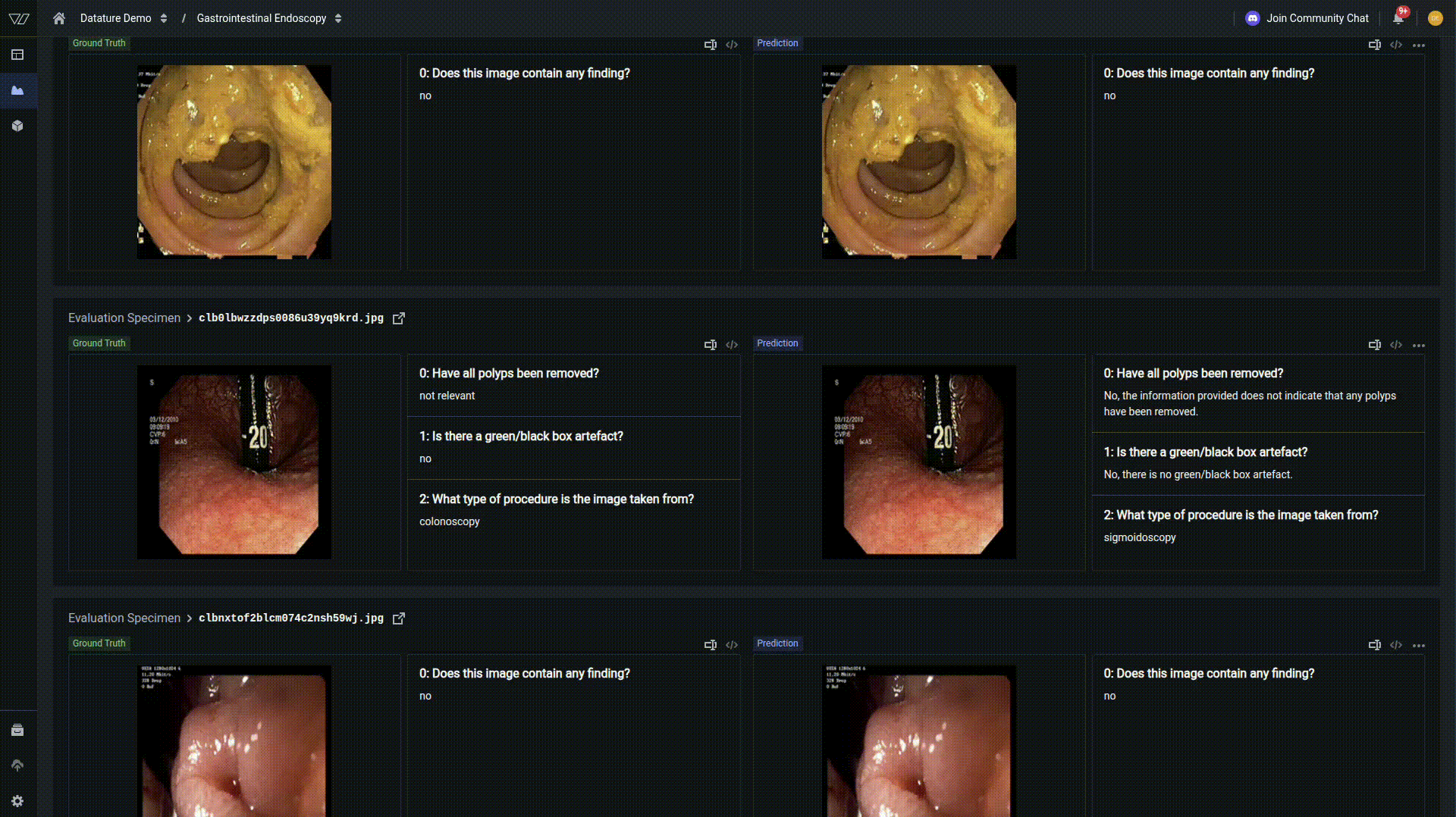Open external link for clbnxtof2blcm074c2nsh59wj.jpg
Viewport: 1456px width, 817px height.
point(399,618)
